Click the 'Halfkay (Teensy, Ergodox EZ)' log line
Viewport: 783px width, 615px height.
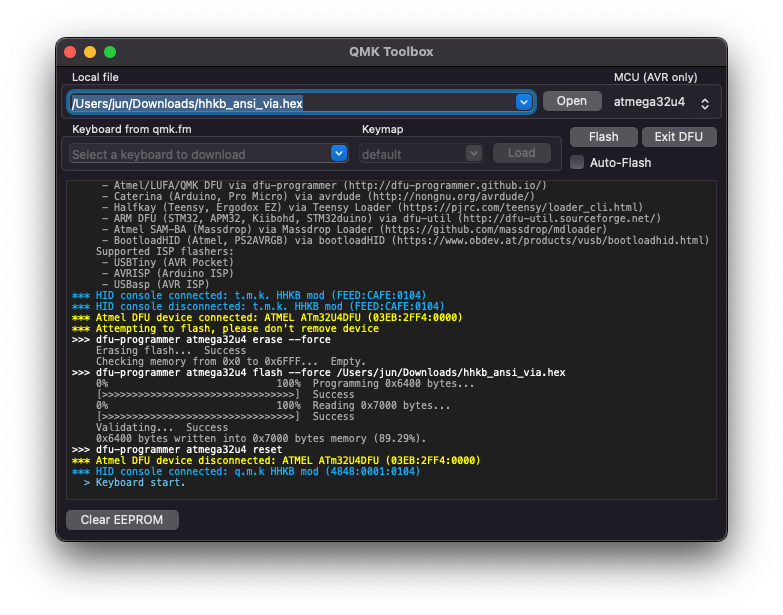click(373, 207)
